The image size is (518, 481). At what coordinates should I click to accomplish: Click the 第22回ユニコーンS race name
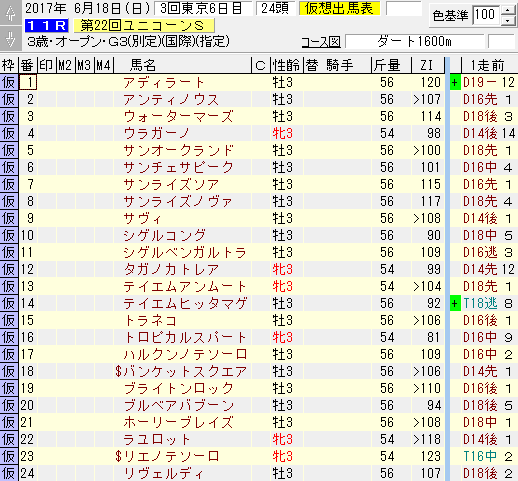143,25
